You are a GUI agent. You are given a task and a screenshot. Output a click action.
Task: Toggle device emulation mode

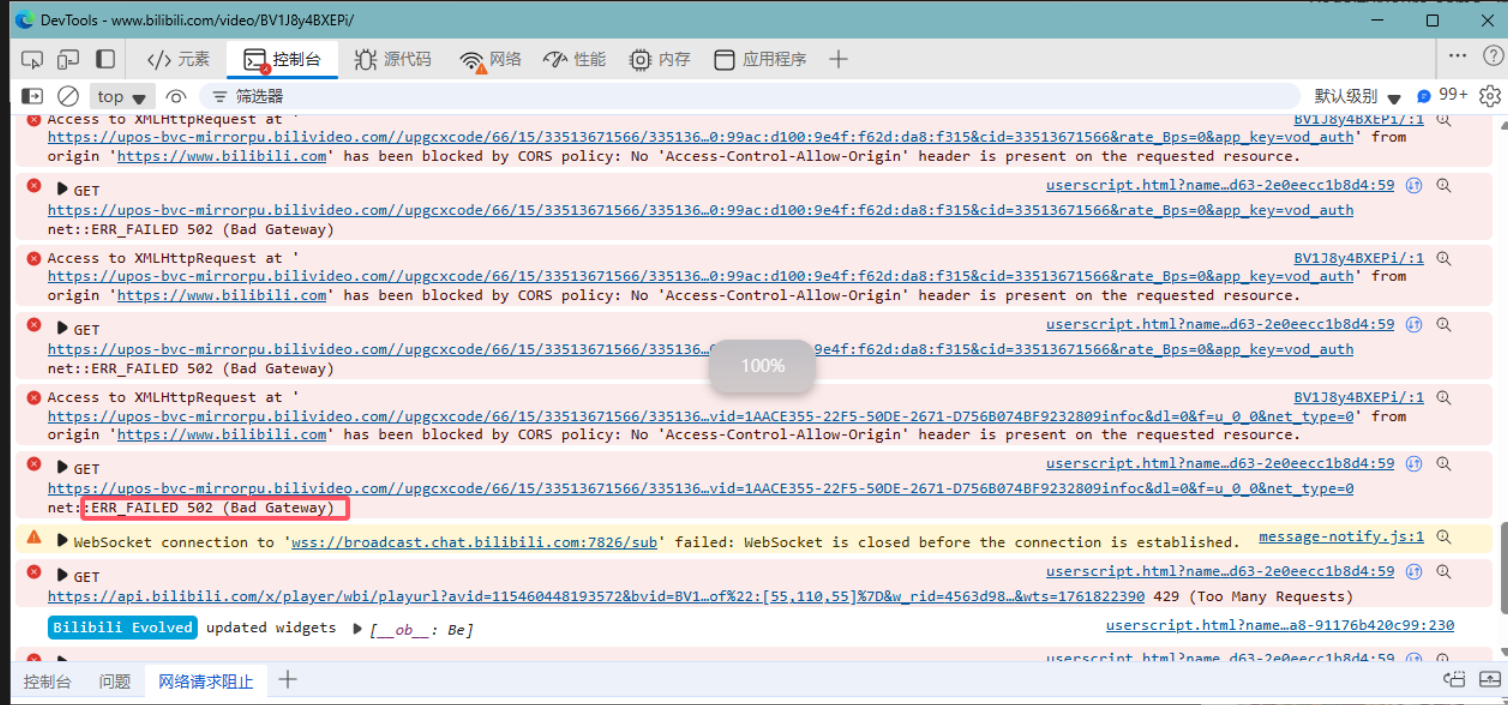pyautogui.click(x=68, y=60)
